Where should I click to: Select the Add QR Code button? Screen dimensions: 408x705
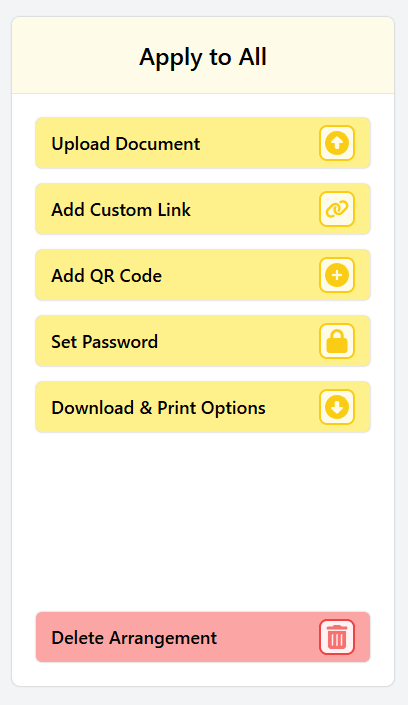203,275
